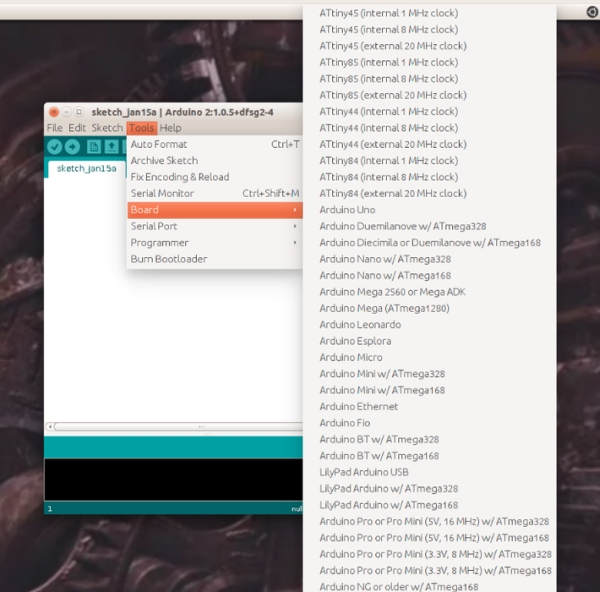600x592 pixels.
Task: Pick Pro Mini (3.3V, 8 MHz) w/ ATmega168
Action: click(430, 571)
